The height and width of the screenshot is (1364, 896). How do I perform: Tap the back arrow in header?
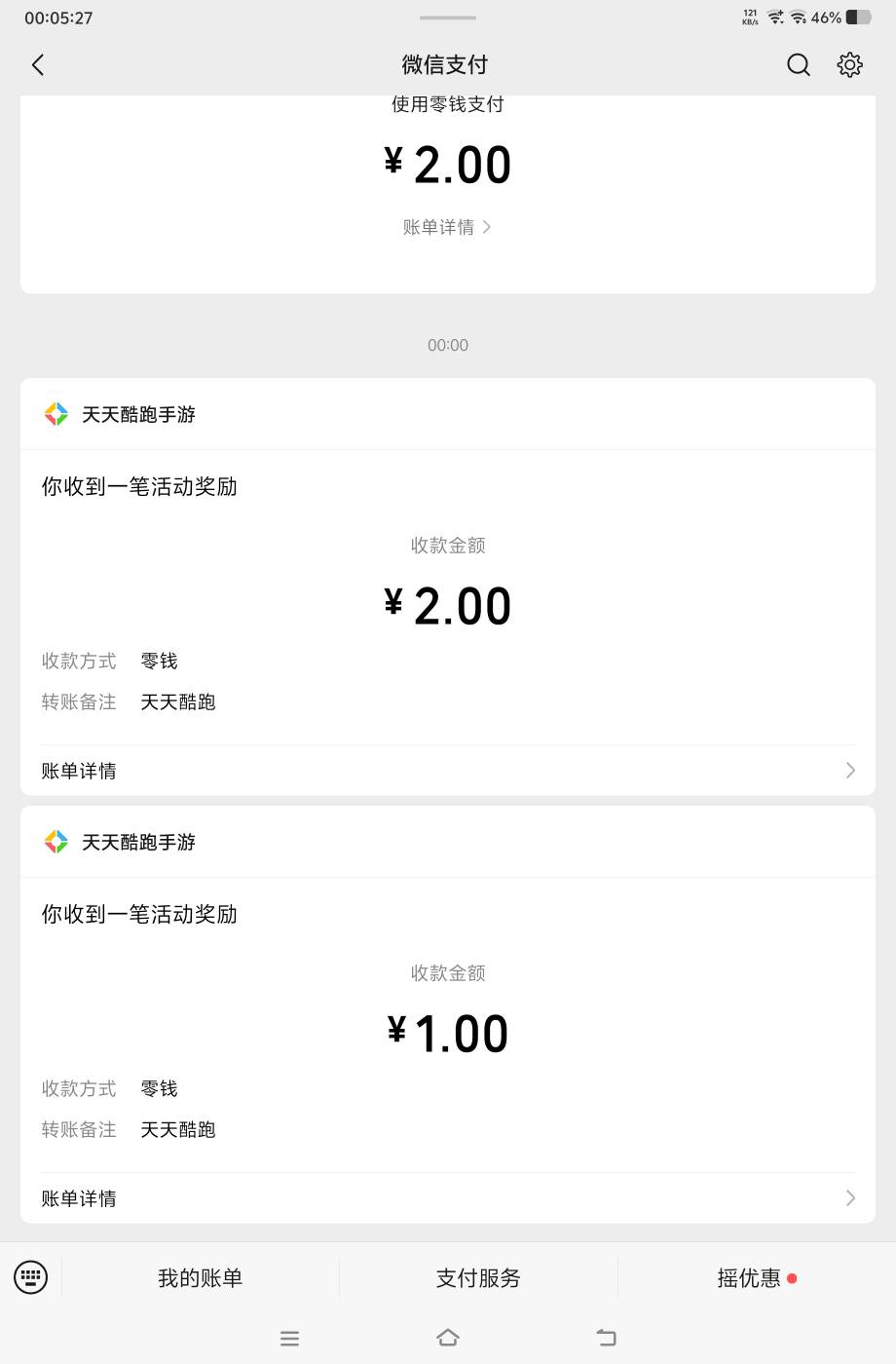(x=38, y=65)
